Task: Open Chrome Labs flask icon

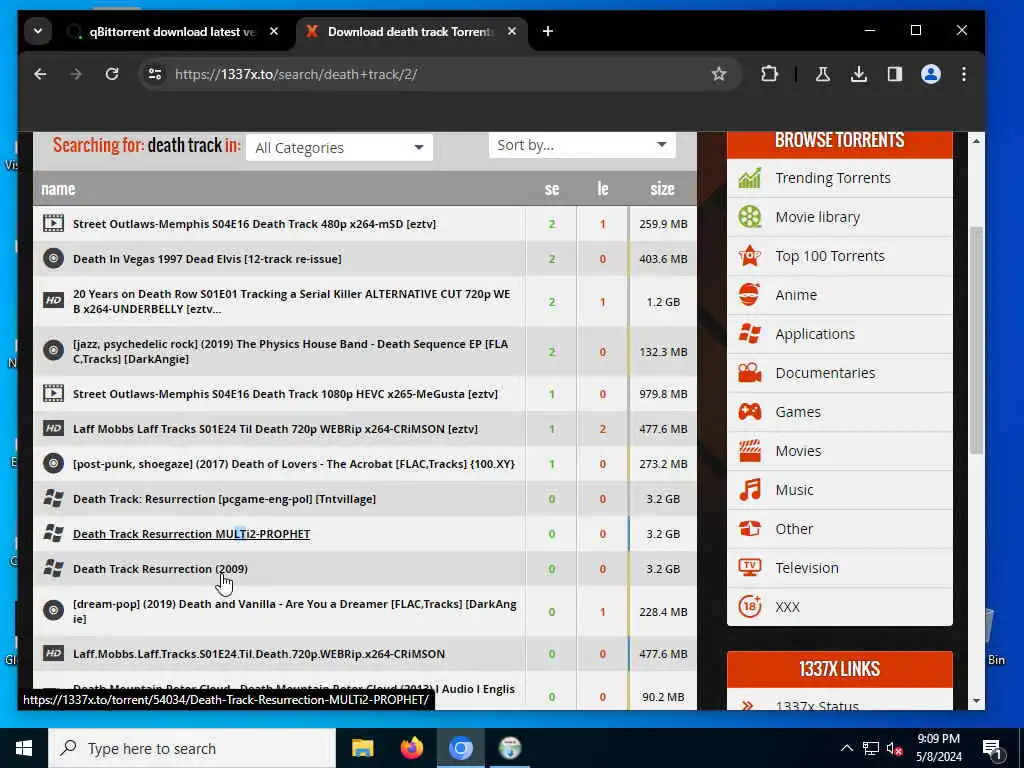Action: 823,74
